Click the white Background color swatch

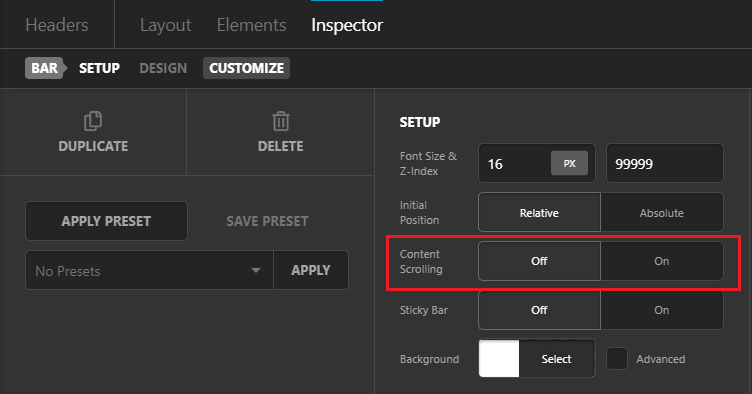point(499,359)
